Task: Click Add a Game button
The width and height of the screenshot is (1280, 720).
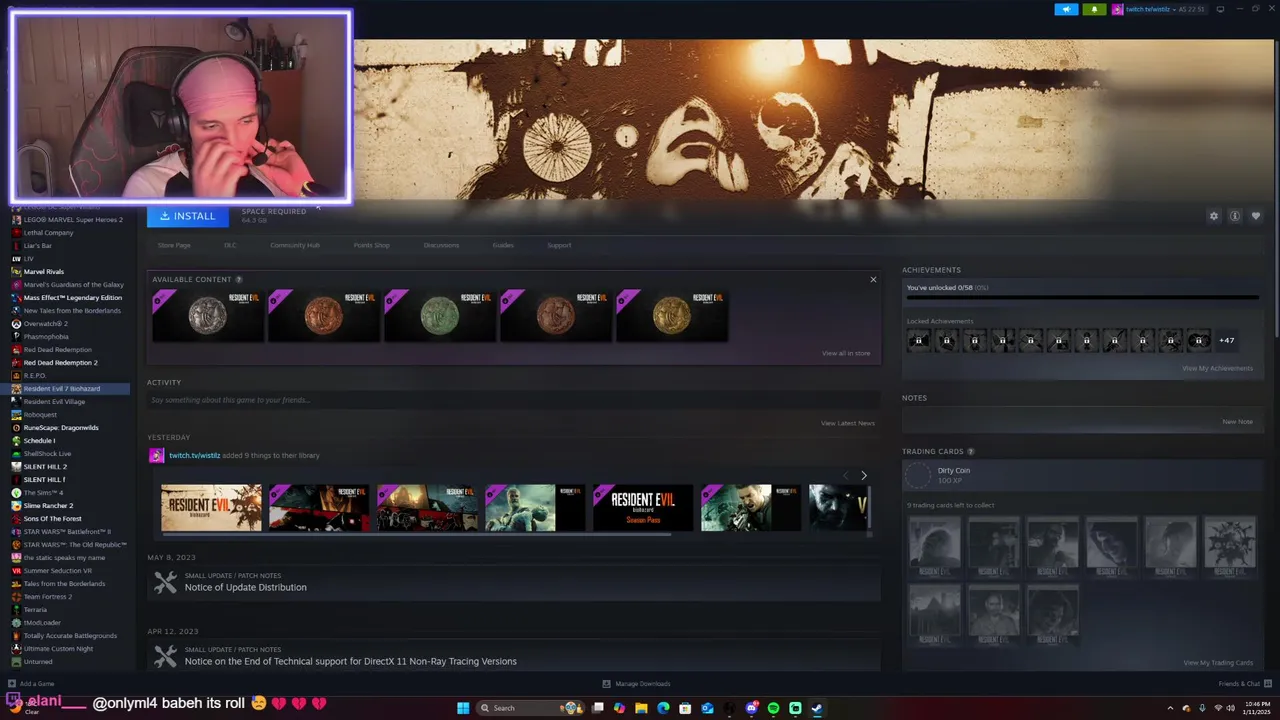Action: [31, 684]
